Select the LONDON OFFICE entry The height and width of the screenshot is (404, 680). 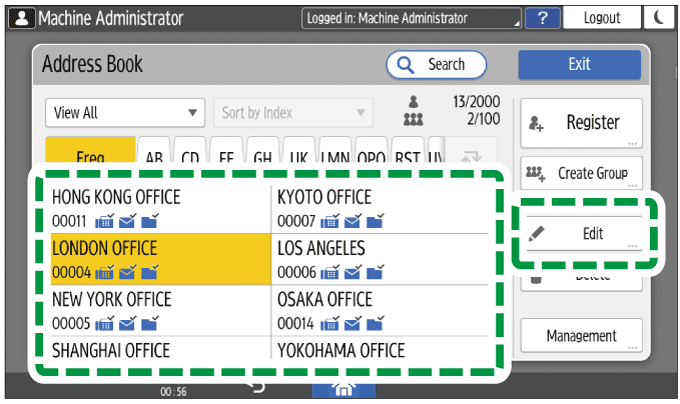160,258
